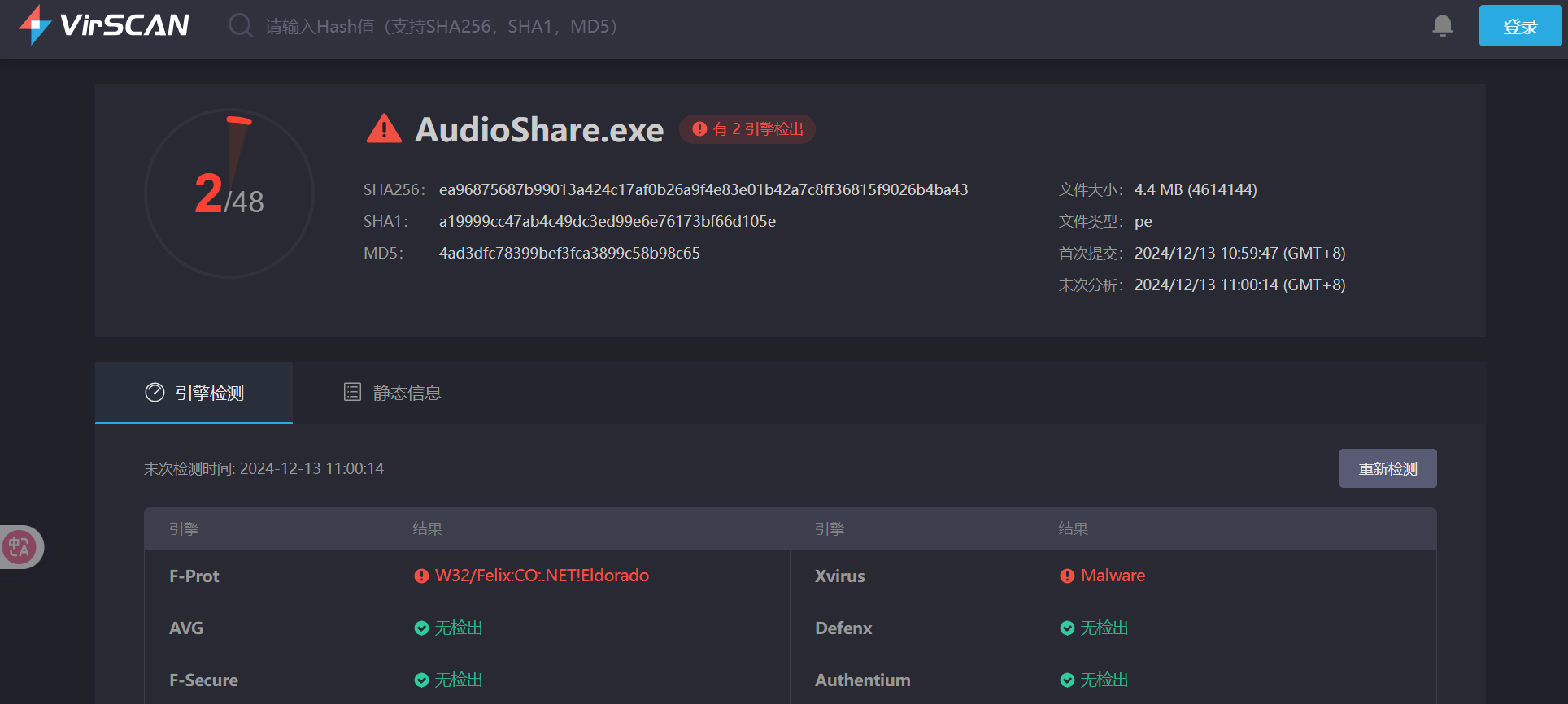Viewport: 1568px width, 704px height.
Task: Click the Malware result for Xvirus
Action: coord(1113,576)
